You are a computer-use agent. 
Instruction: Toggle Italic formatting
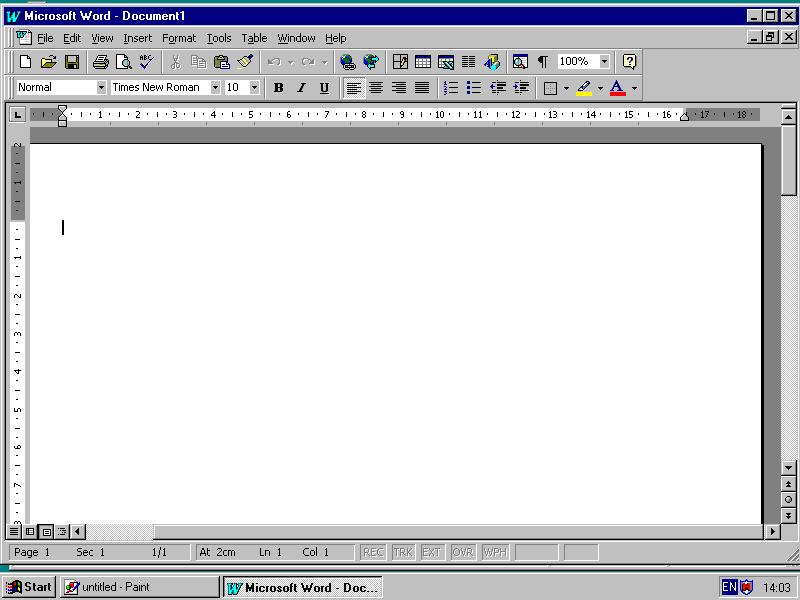(302, 88)
